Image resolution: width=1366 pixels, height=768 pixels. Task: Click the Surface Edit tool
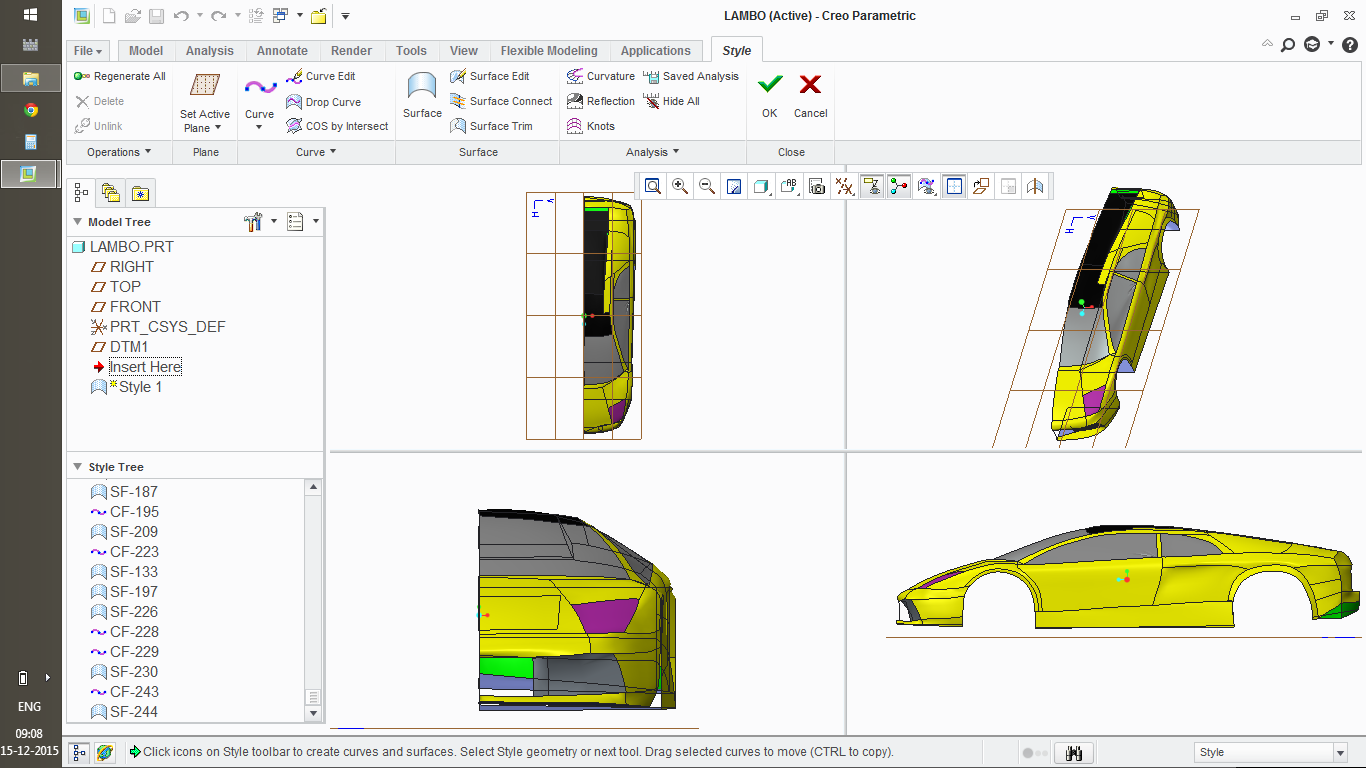tap(490, 76)
